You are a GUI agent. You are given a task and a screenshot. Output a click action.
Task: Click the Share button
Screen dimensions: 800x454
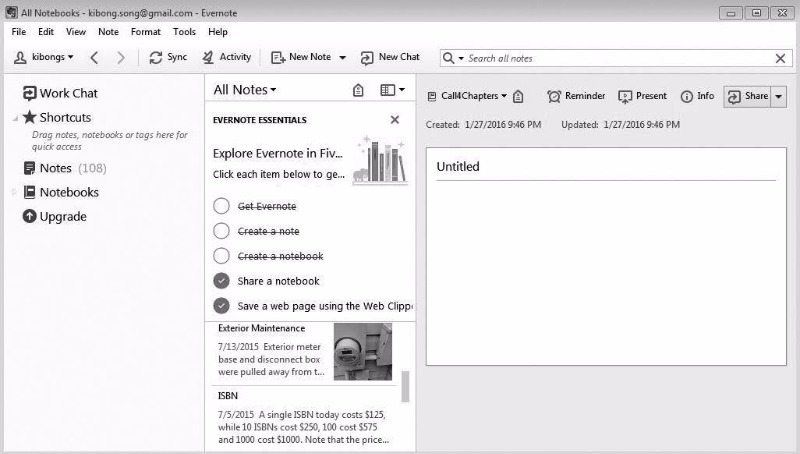747,96
